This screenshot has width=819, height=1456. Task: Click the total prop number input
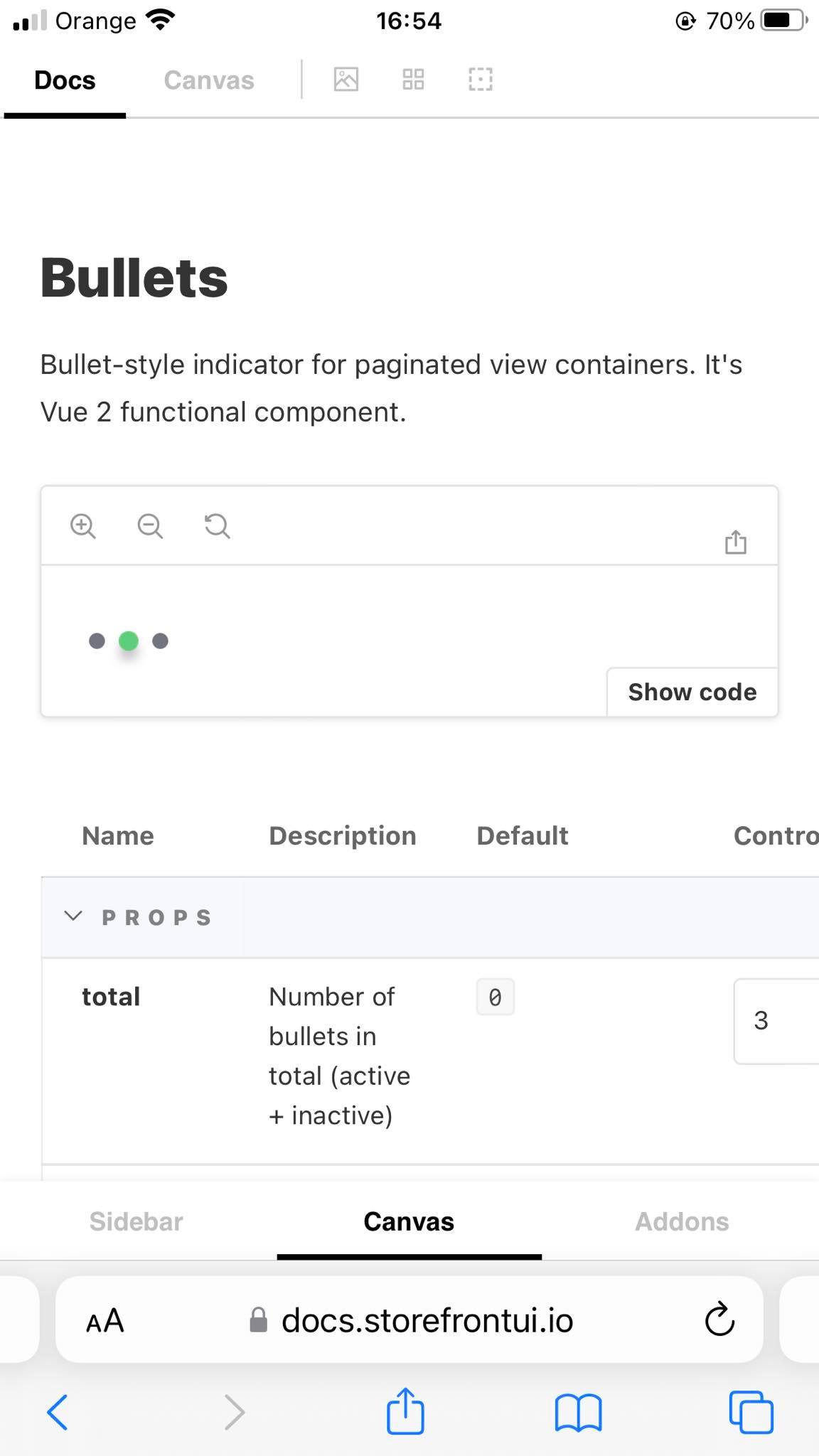[x=776, y=1021]
